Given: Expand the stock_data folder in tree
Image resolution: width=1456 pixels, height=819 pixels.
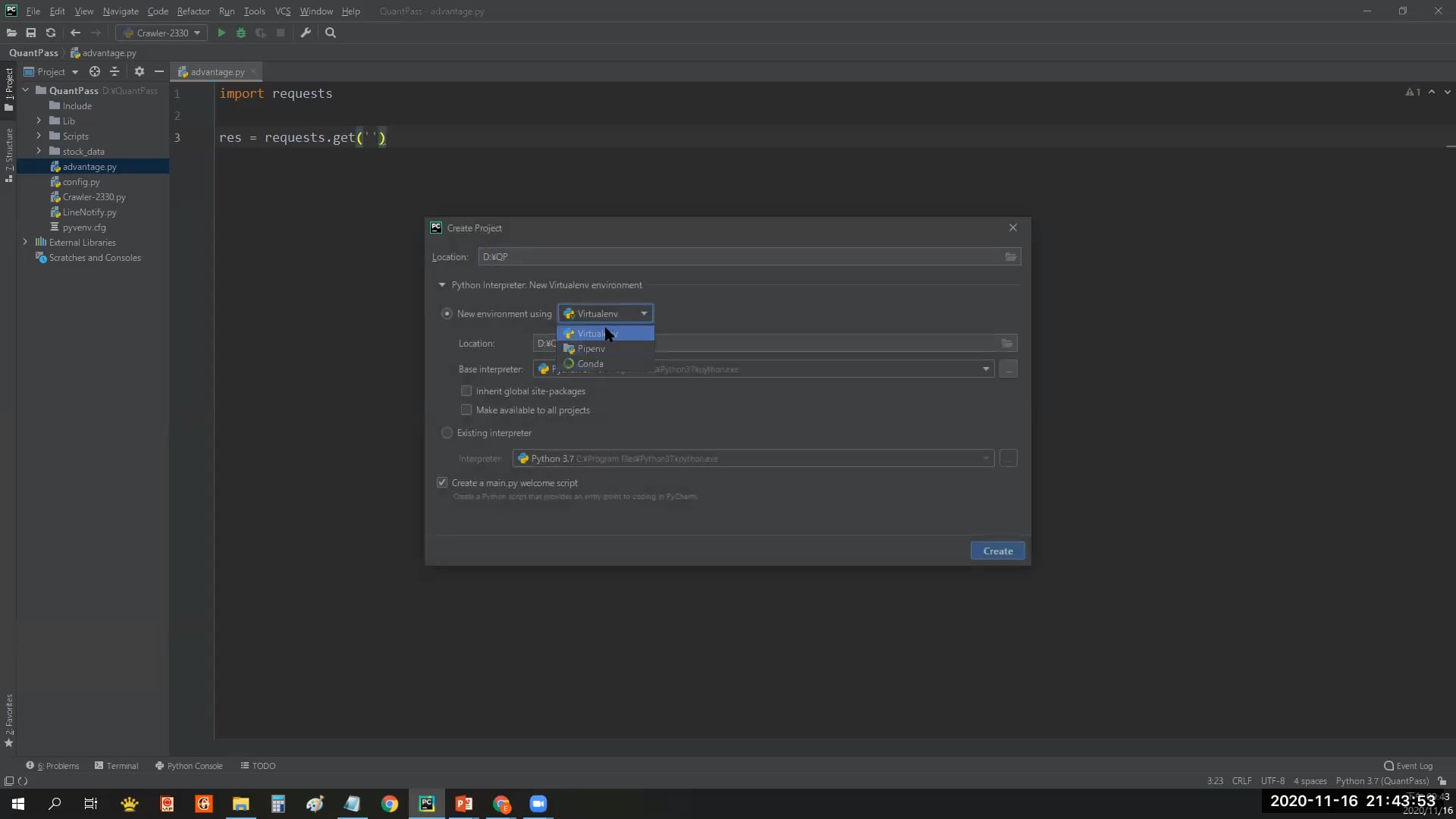Looking at the screenshot, I should click(39, 151).
